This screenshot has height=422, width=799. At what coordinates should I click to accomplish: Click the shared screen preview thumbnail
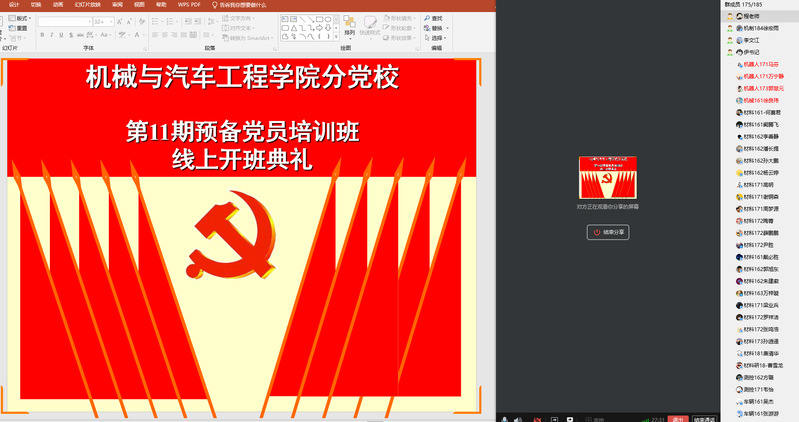pos(608,177)
